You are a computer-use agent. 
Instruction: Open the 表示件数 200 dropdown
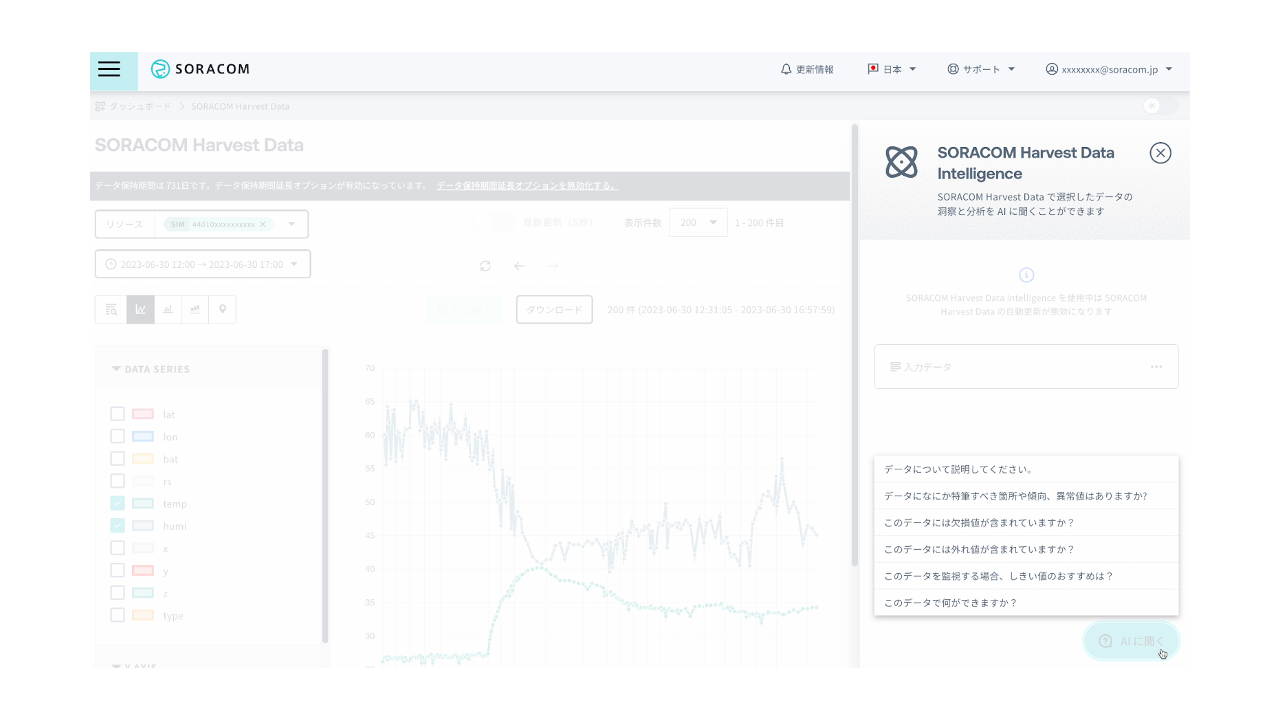[698, 223]
